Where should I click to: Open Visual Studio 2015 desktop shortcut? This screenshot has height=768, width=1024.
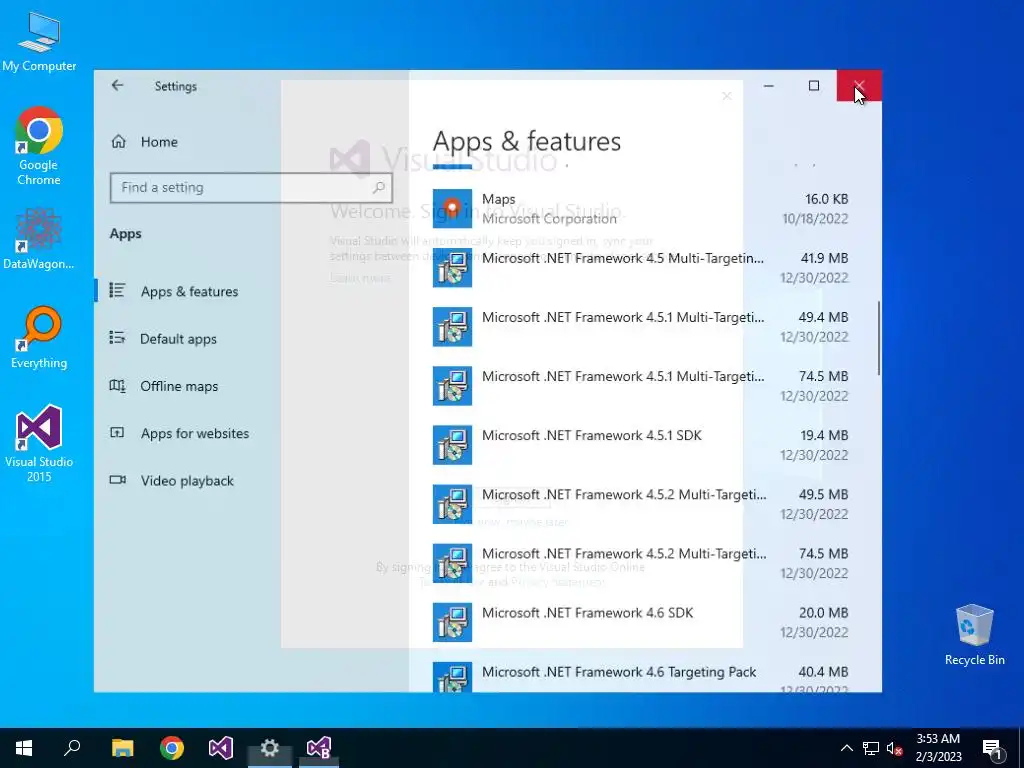tap(39, 443)
